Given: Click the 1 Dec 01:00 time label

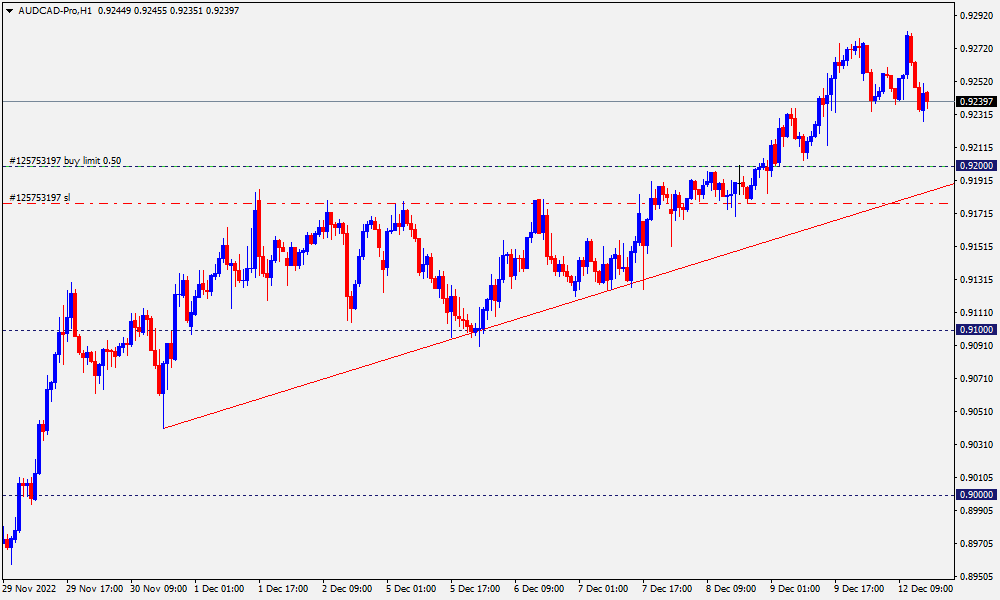Looking at the screenshot, I should coord(219,589).
